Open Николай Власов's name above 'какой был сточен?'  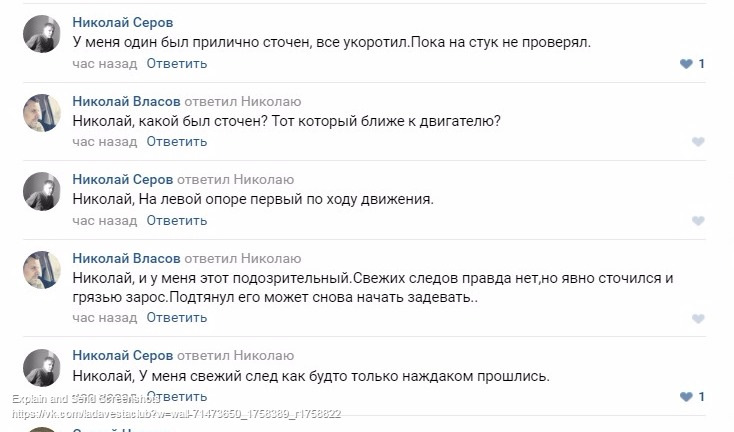[x=126, y=101]
